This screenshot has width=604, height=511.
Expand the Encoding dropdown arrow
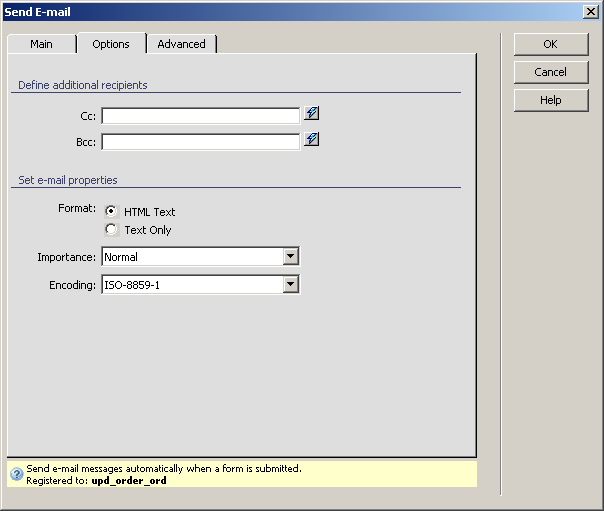pyautogui.click(x=290, y=285)
